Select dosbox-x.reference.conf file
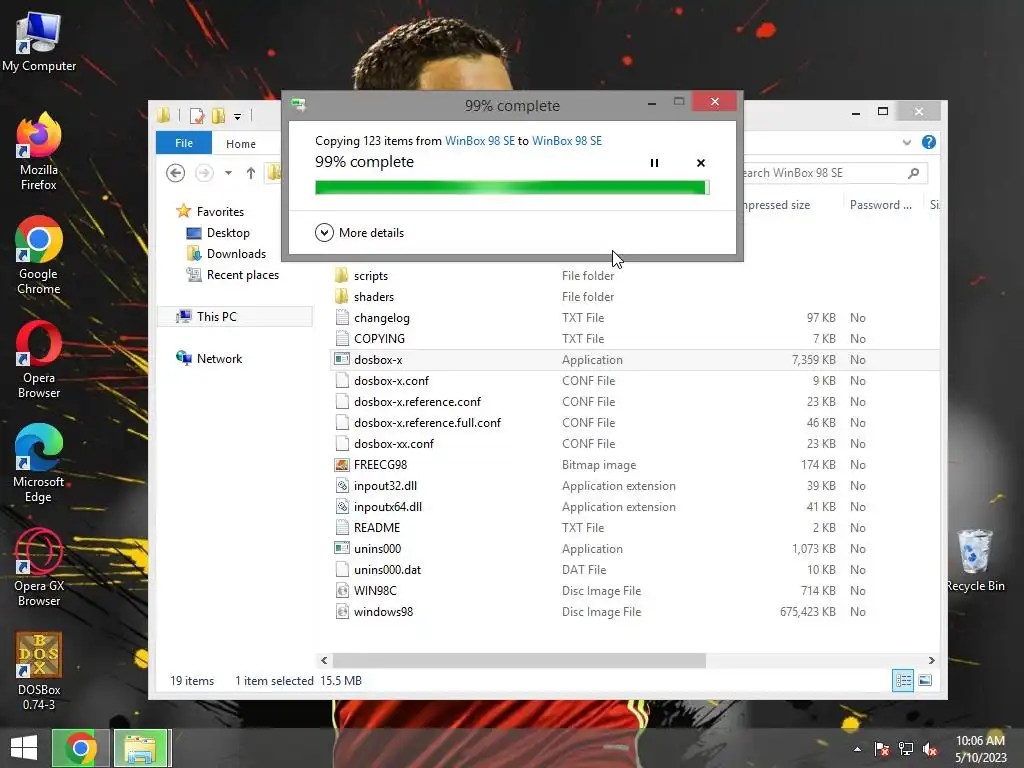 pyautogui.click(x=417, y=402)
